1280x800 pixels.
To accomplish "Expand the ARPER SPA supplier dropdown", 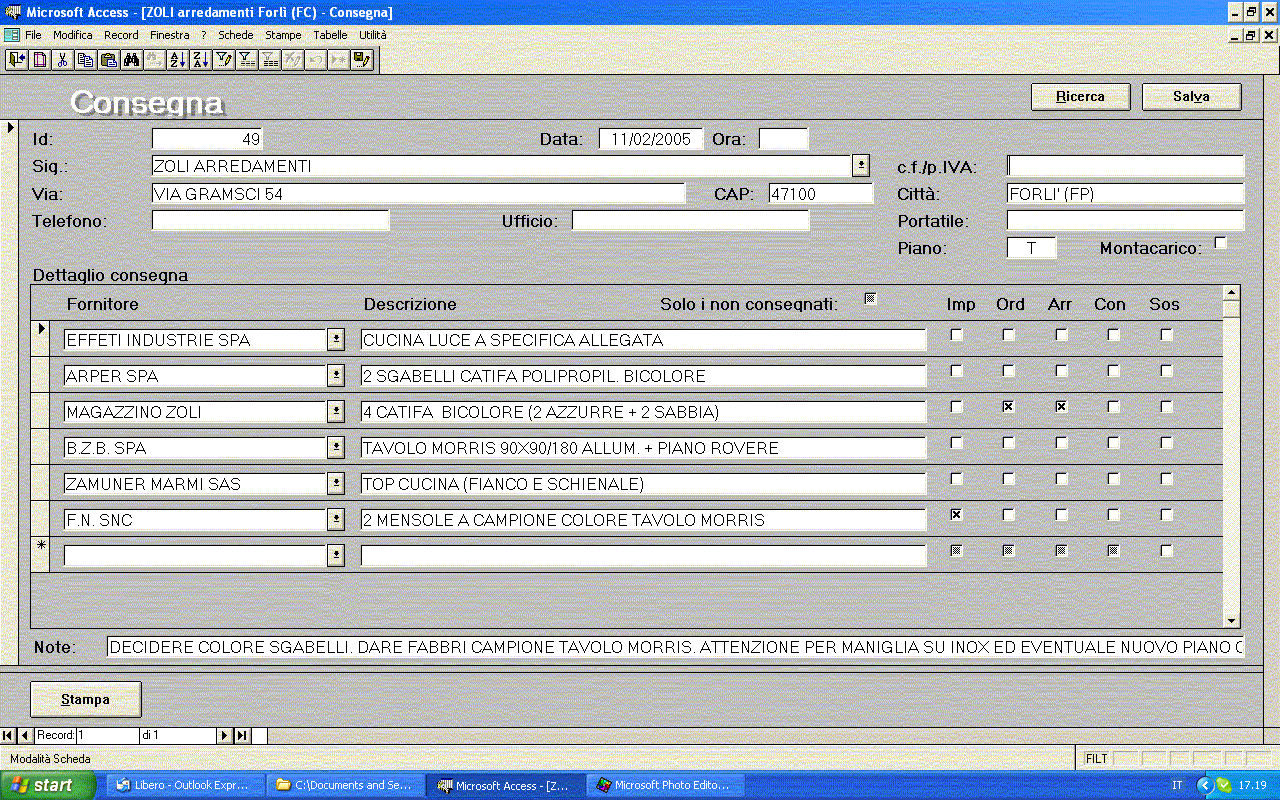I will [336, 376].
